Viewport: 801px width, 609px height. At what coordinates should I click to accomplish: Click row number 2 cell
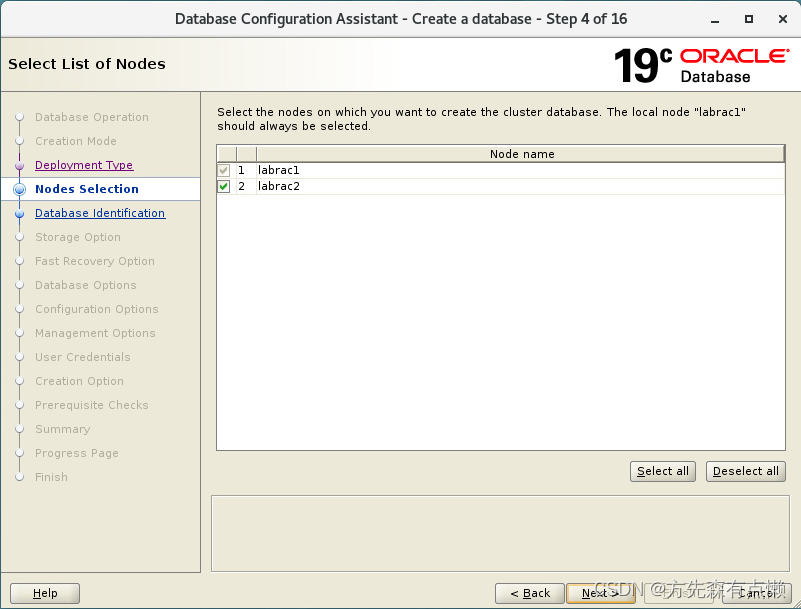coord(246,186)
